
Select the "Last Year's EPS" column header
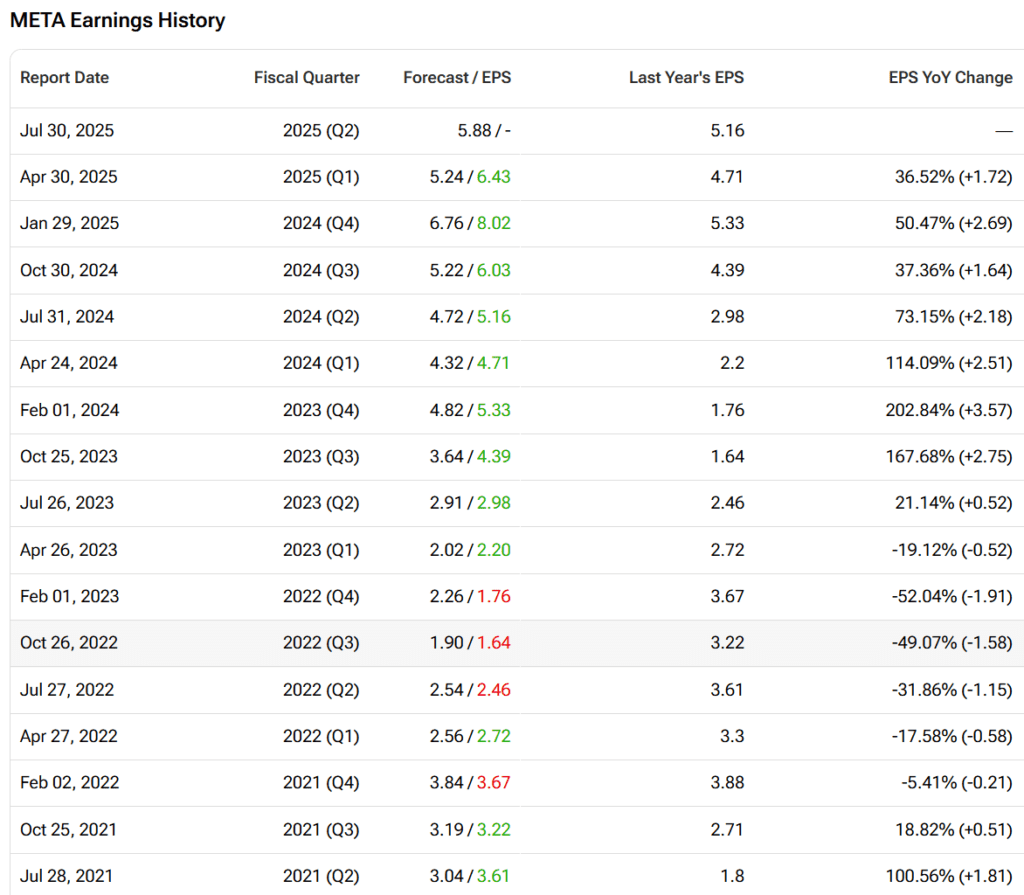point(686,78)
